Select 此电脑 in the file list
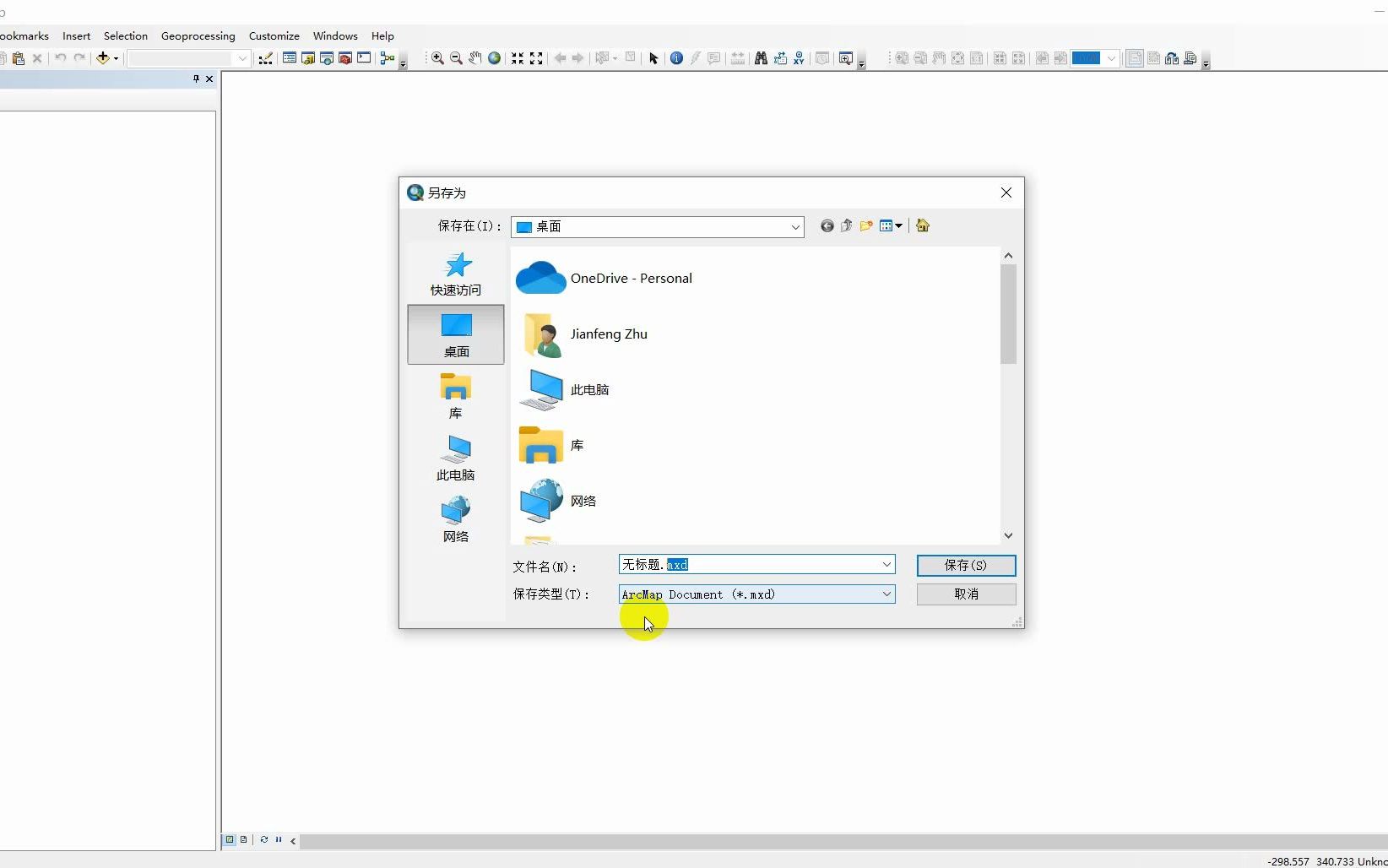This screenshot has height=868, width=1388. point(565,390)
